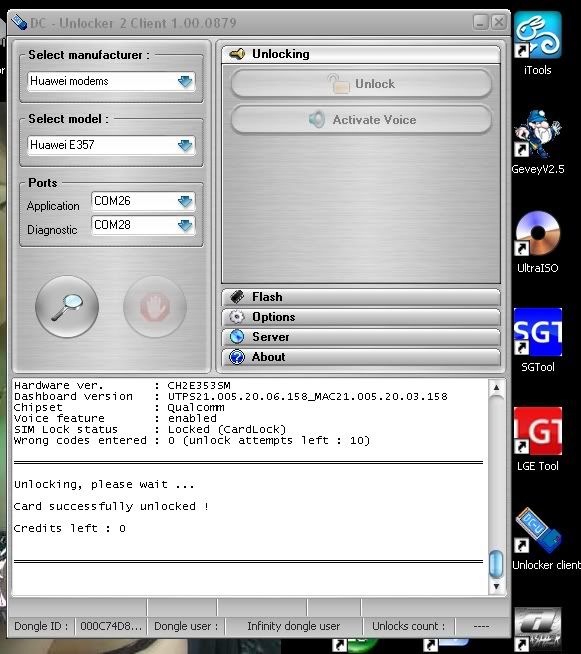Screen dimensions: 581x654
Task: Click 'Card successfully unlocked !' log line
Action: point(111,506)
